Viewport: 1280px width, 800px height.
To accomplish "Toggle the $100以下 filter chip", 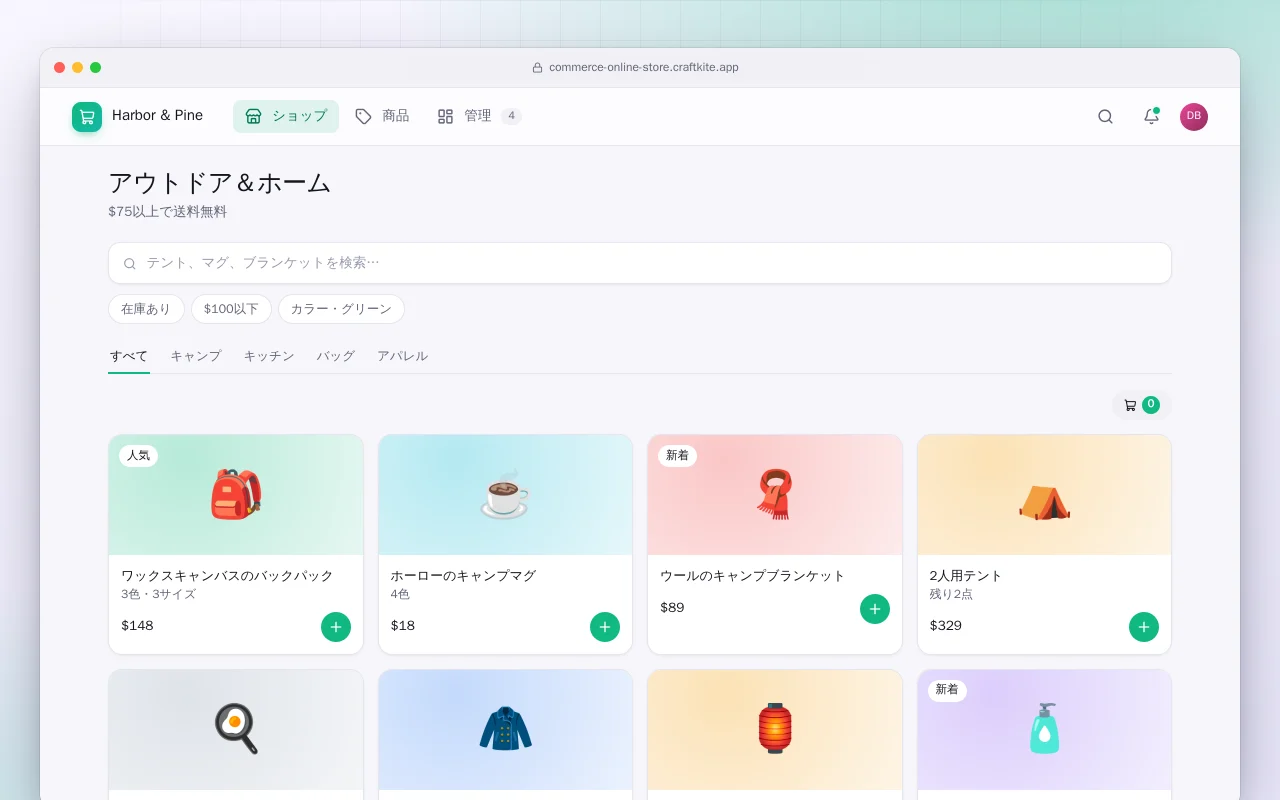I will tap(231, 309).
